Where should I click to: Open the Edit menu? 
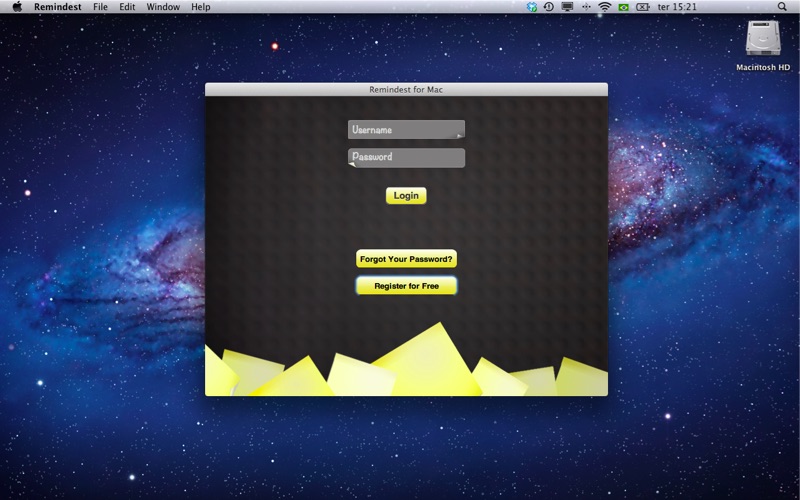(x=127, y=7)
